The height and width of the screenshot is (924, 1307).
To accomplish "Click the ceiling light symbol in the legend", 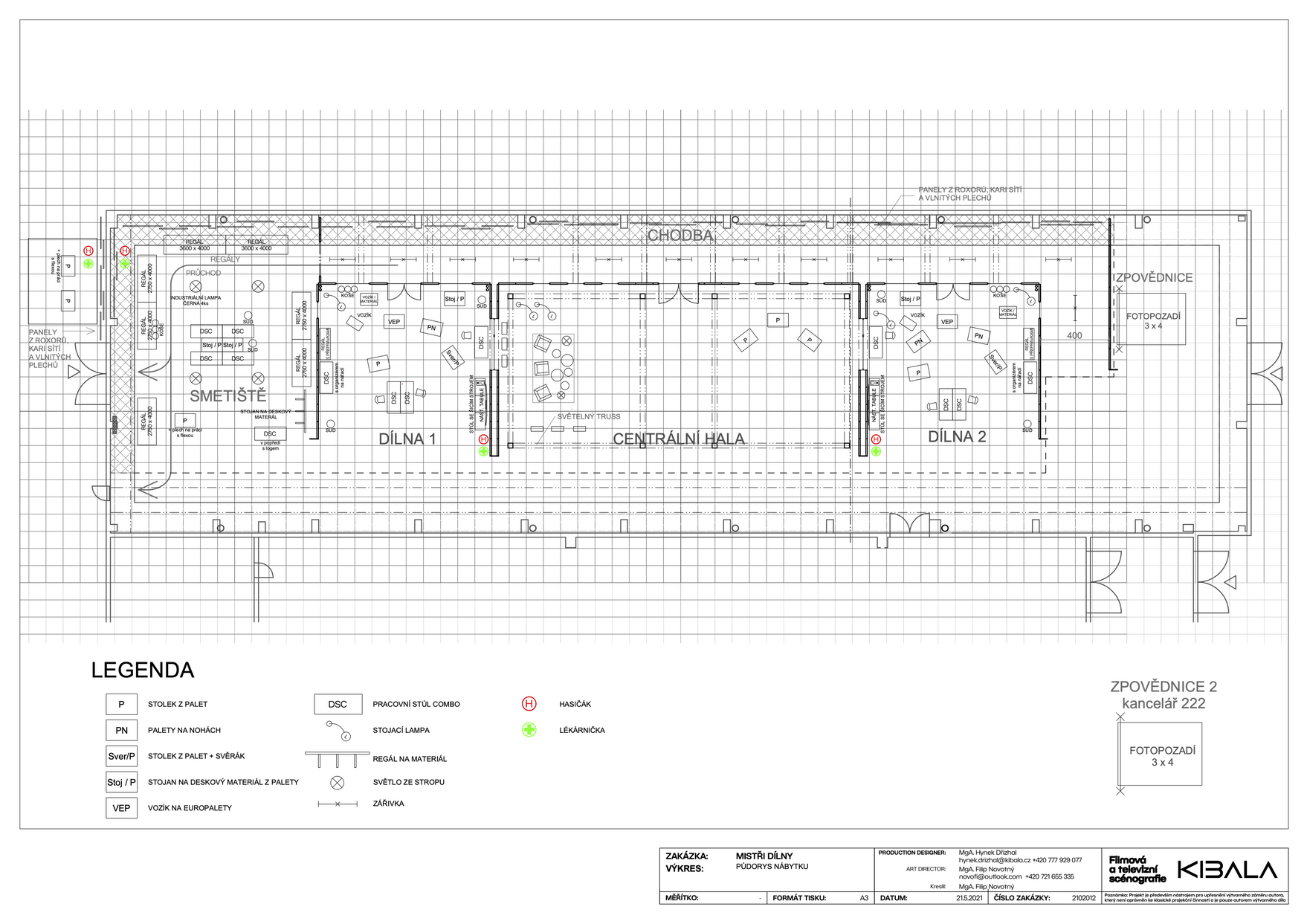I will tap(337, 782).
